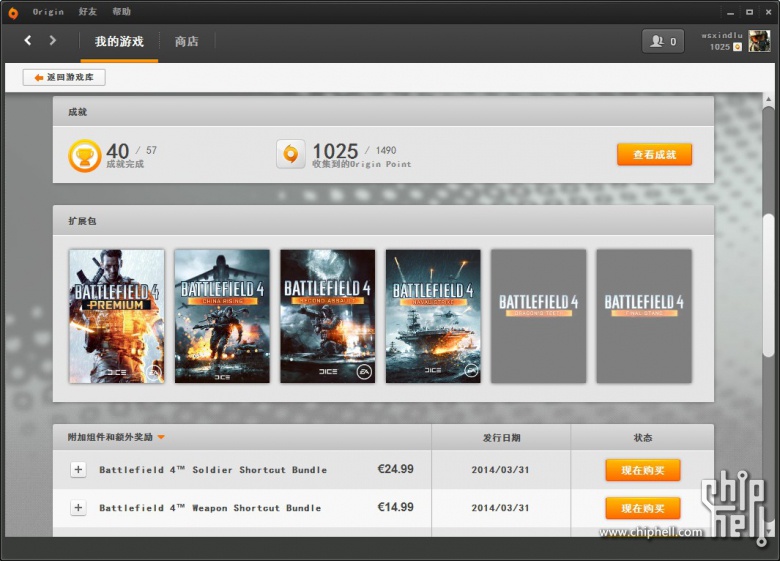Click the €14.99 price
This screenshot has height=561, width=780.
tap(395, 507)
